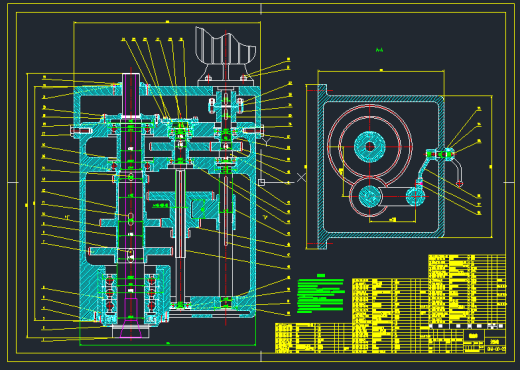Select the center distance dimension below small gear

point(393,220)
